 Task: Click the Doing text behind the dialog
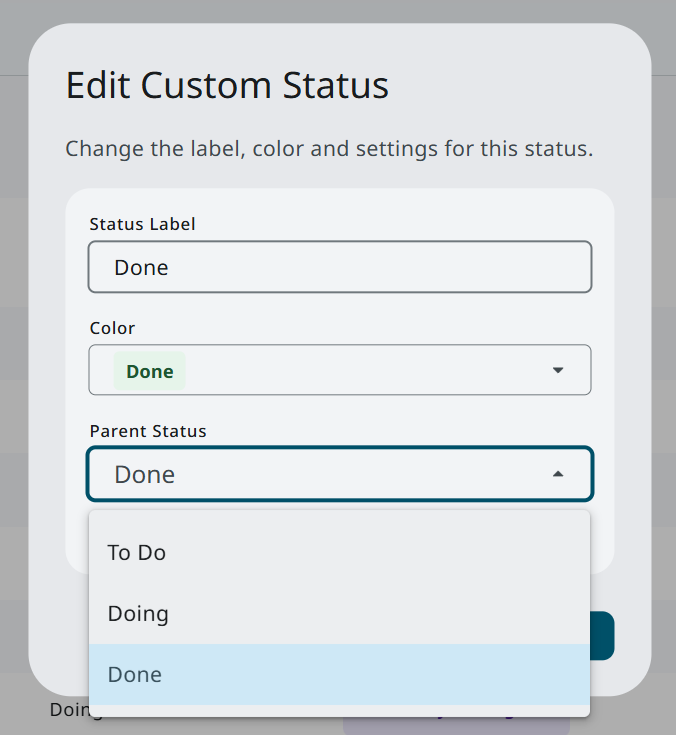click(68, 711)
